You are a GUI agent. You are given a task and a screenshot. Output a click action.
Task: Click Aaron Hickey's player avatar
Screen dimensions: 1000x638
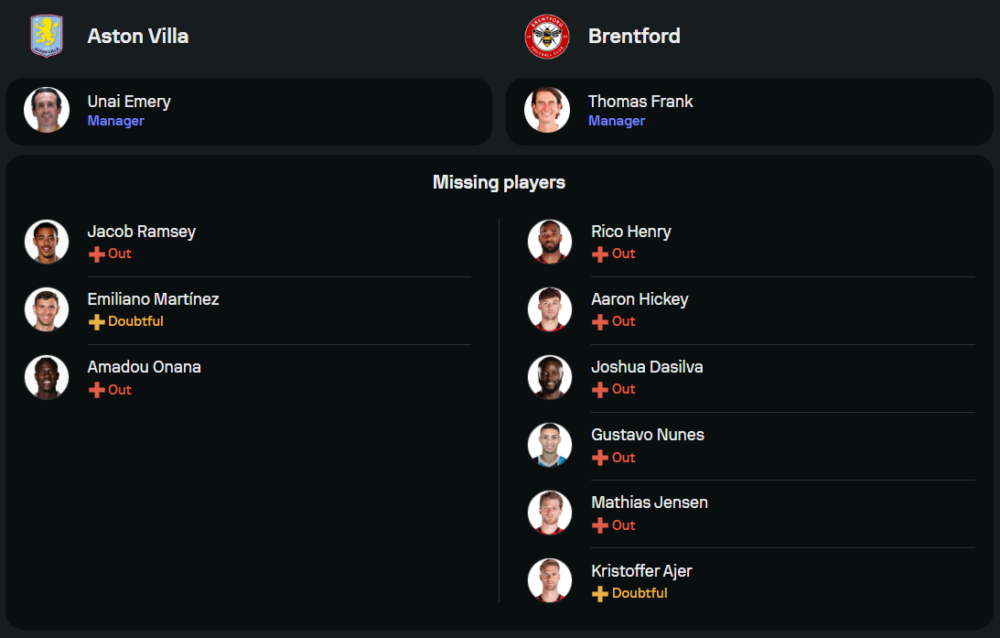click(550, 309)
